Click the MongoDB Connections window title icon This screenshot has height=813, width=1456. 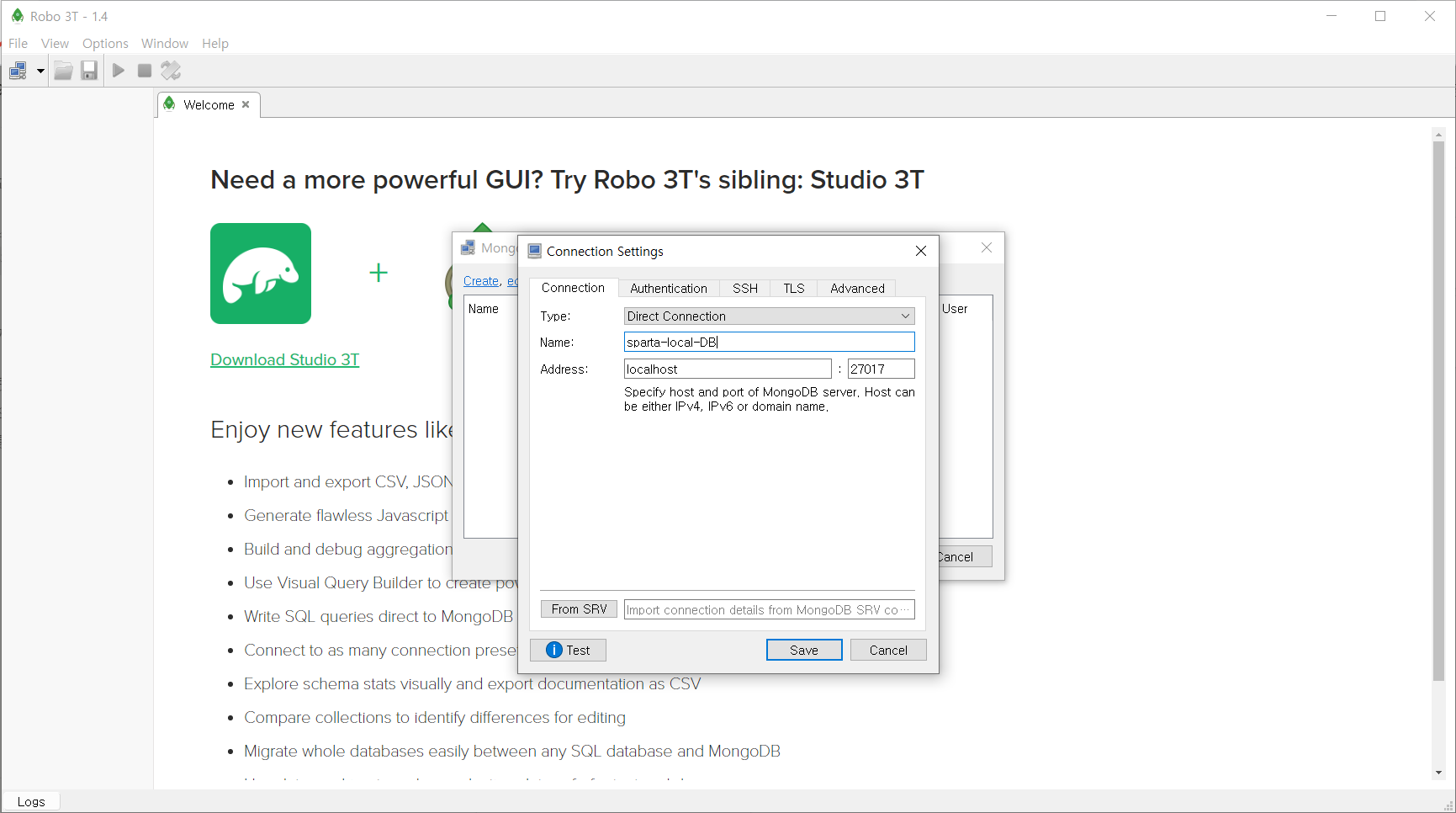tap(468, 247)
